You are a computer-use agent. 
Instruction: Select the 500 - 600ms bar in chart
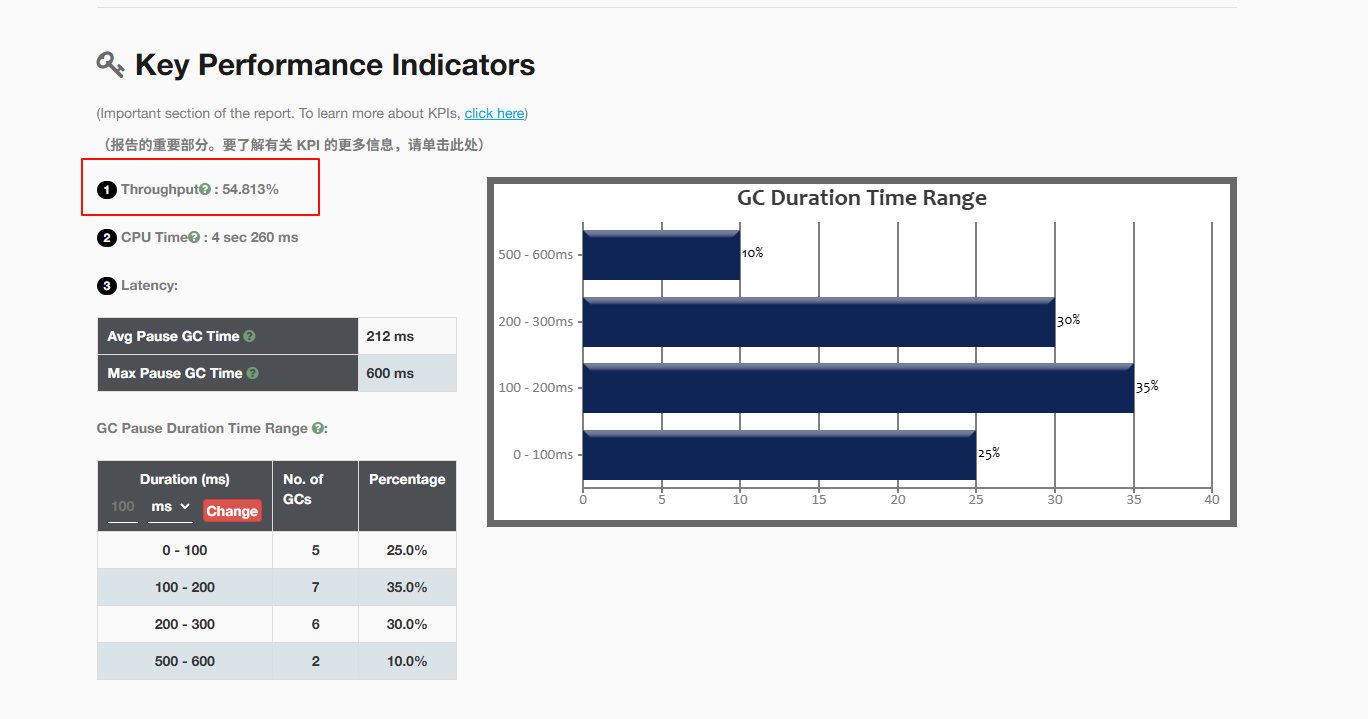[x=660, y=255]
